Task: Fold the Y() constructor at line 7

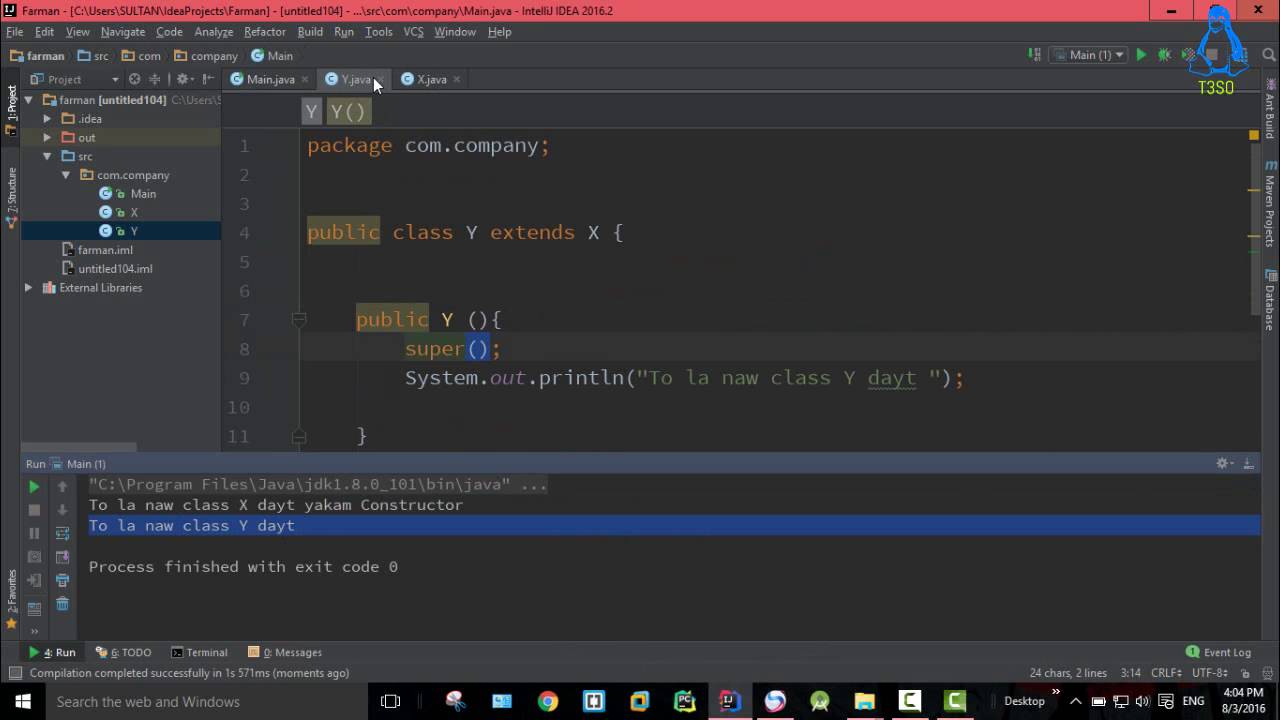Action: pos(298,320)
